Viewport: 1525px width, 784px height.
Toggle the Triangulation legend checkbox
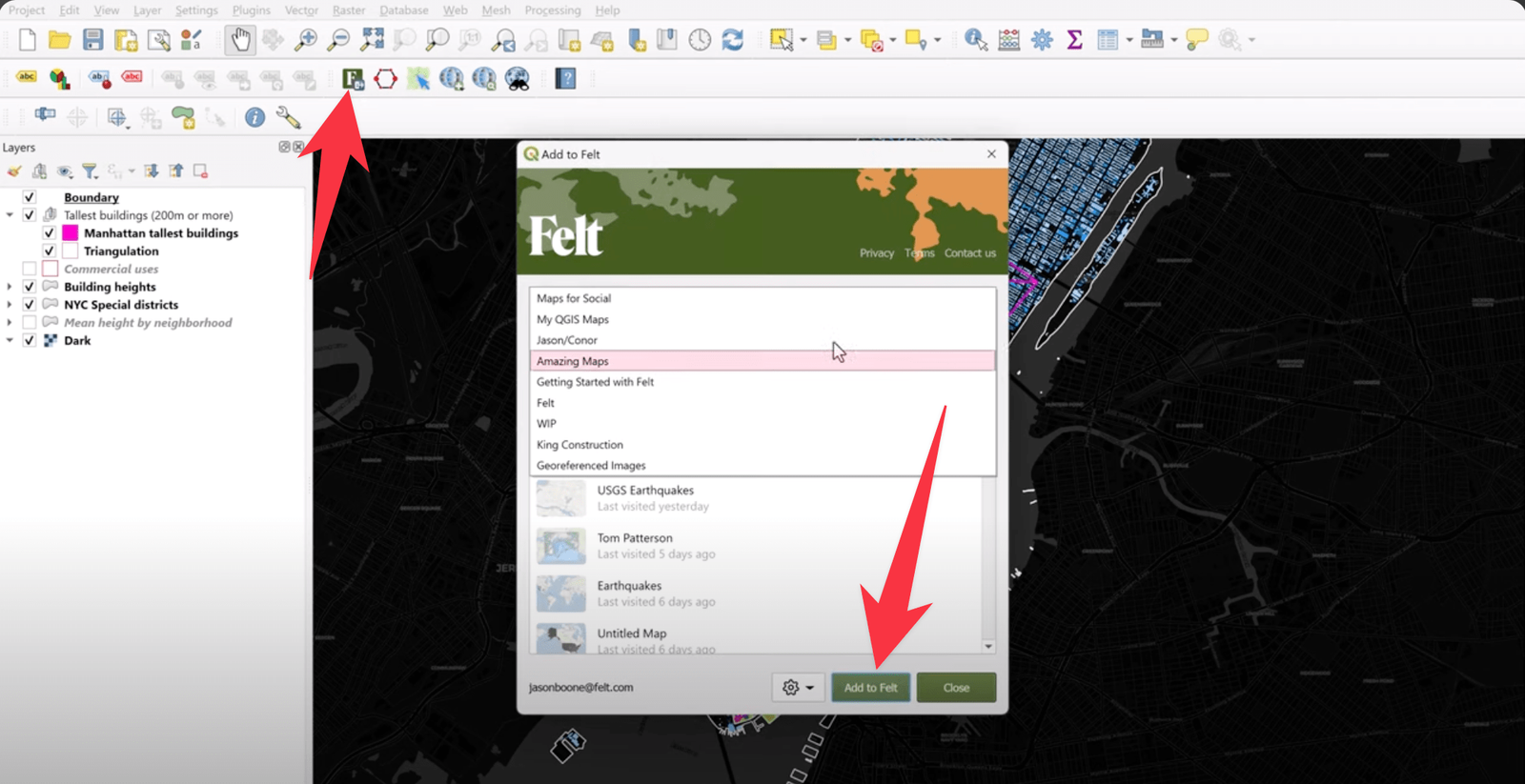[x=49, y=251]
